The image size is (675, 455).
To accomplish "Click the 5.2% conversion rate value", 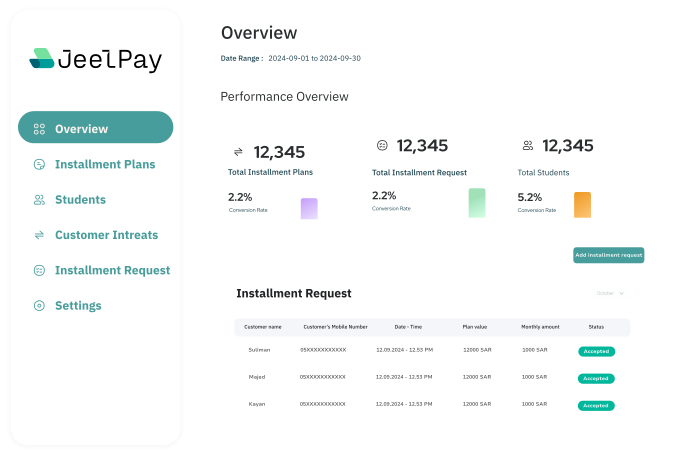I will [x=529, y=197].
